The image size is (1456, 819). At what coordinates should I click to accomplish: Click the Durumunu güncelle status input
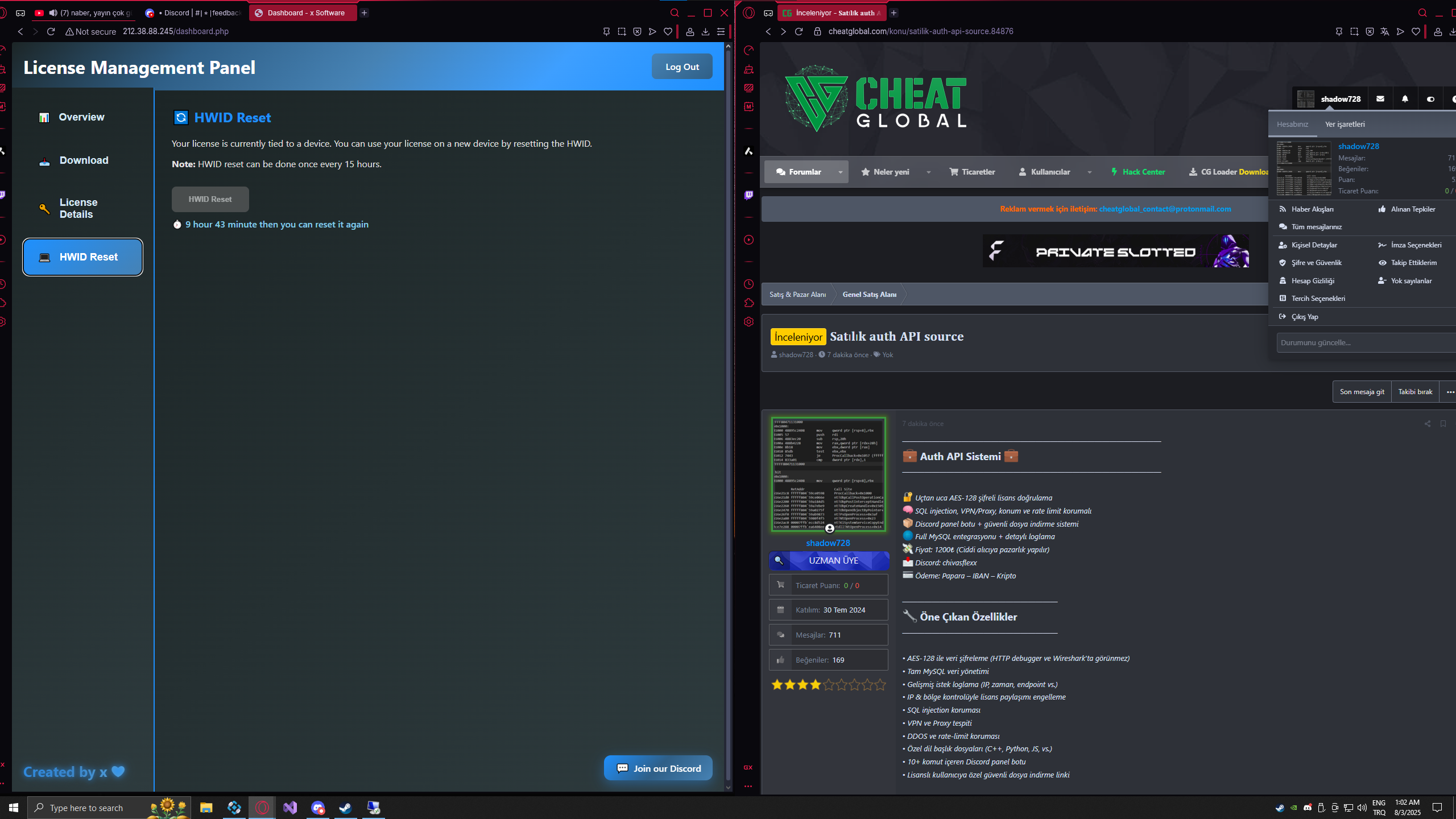pos(1366,343)
